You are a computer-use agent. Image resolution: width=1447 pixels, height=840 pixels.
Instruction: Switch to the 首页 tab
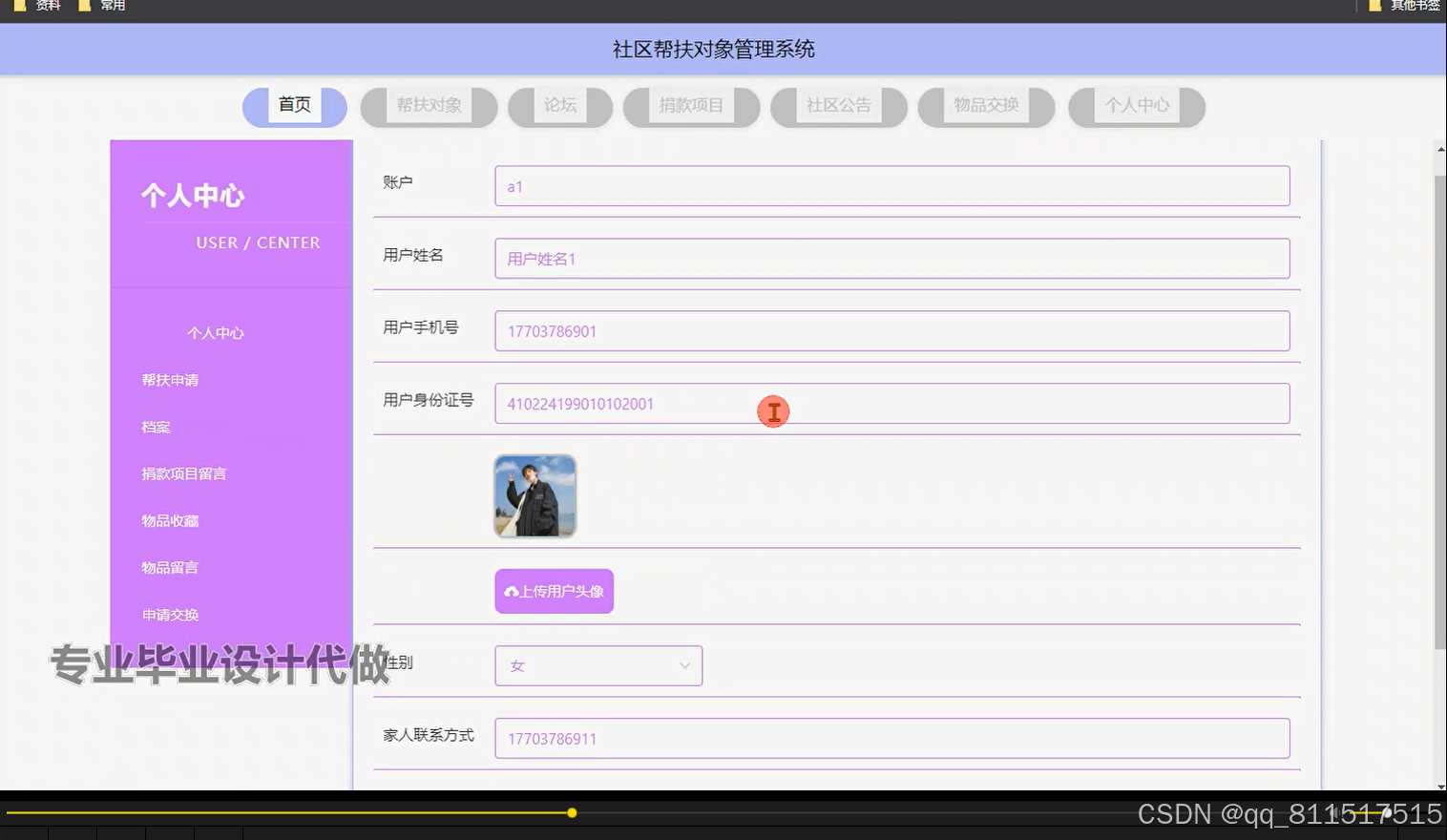click(x=294, y=105)
